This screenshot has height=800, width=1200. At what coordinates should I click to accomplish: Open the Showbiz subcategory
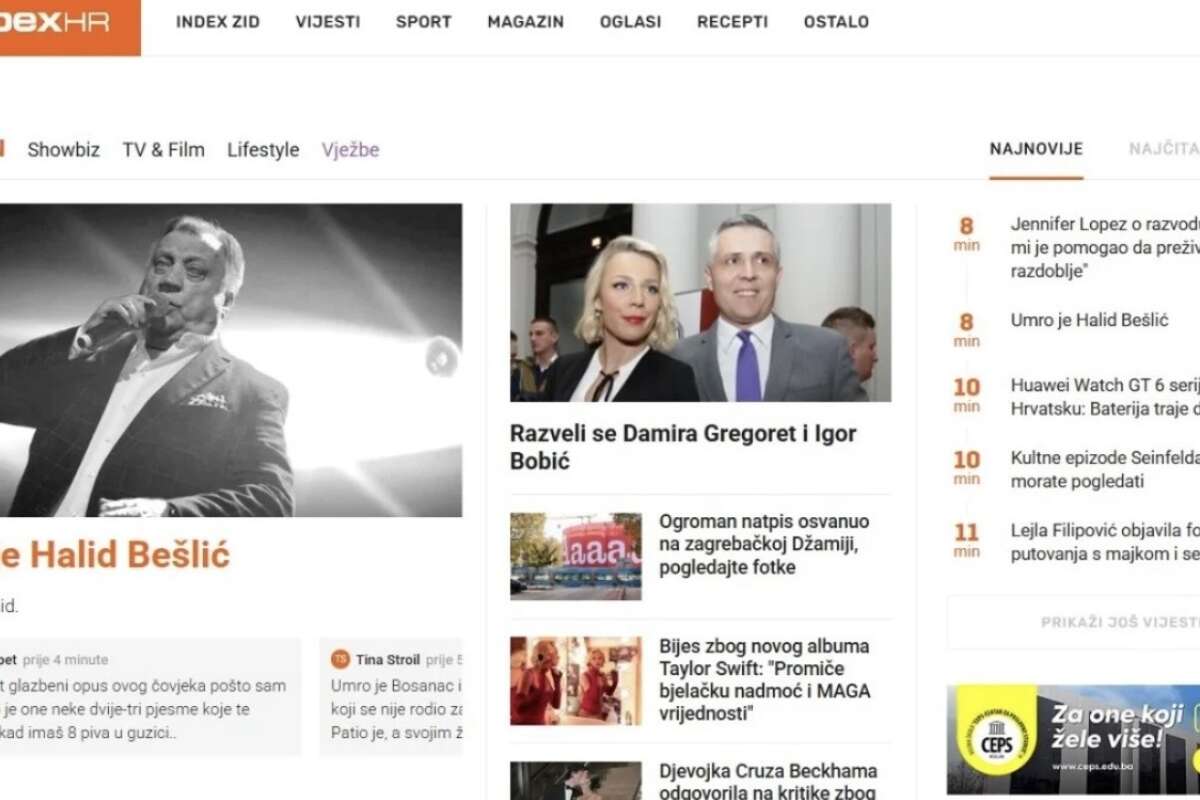pyautogui.click(x=63, y=150)
